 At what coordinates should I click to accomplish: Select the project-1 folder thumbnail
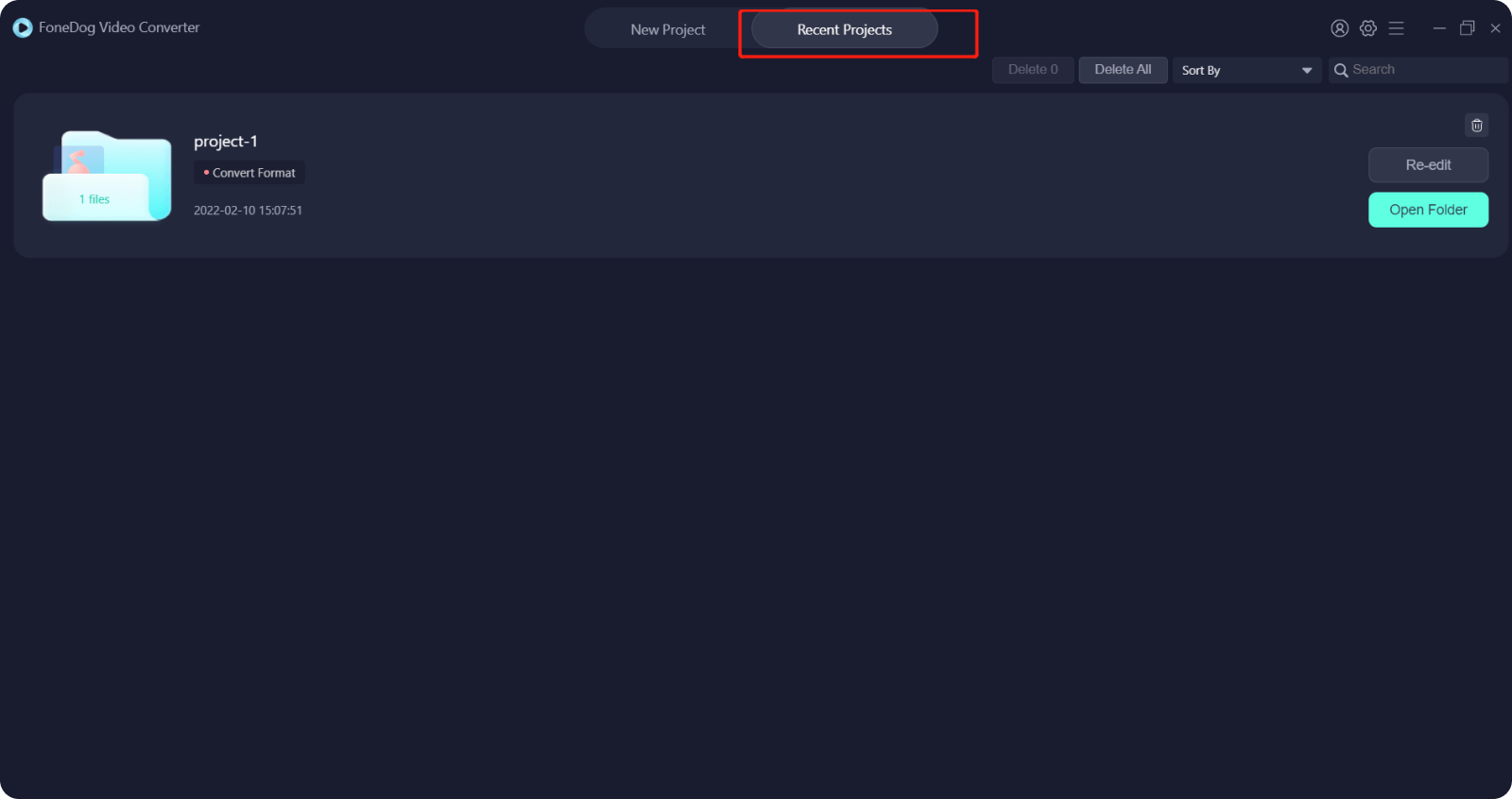coord(107,177)
